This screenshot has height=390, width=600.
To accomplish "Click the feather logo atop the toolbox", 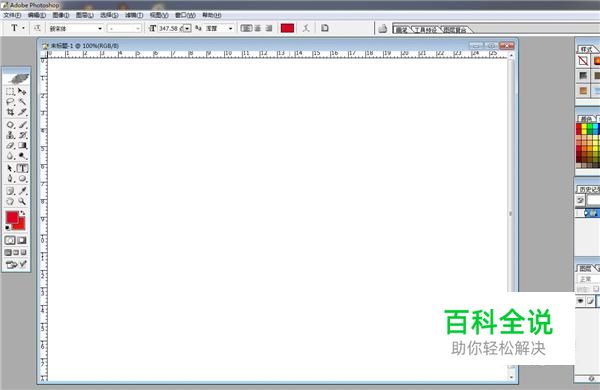I will click(17, 79).
